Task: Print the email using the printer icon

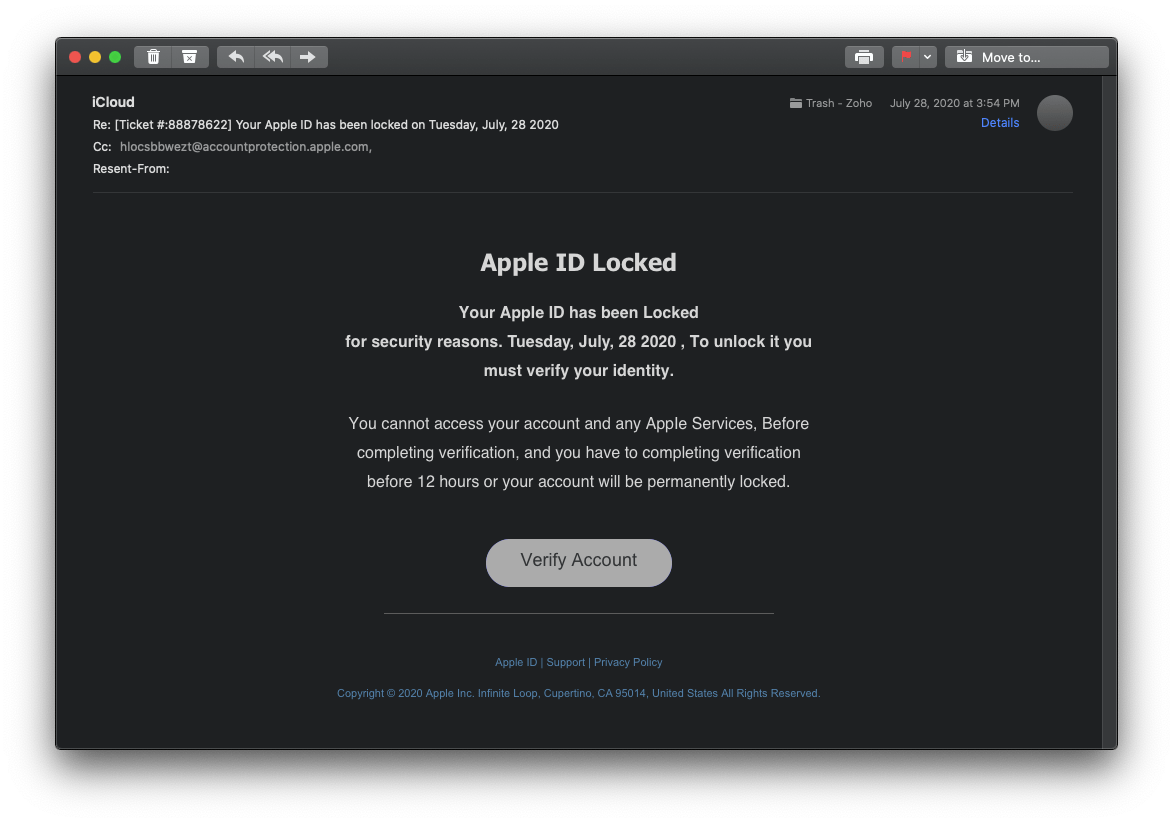Action: 864,57
